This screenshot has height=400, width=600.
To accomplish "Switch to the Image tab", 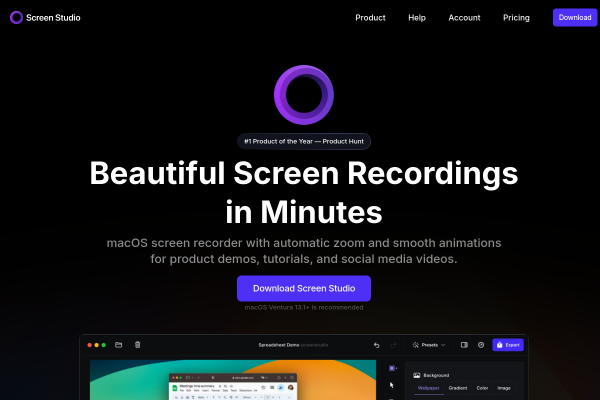I will tap(504, 388).
